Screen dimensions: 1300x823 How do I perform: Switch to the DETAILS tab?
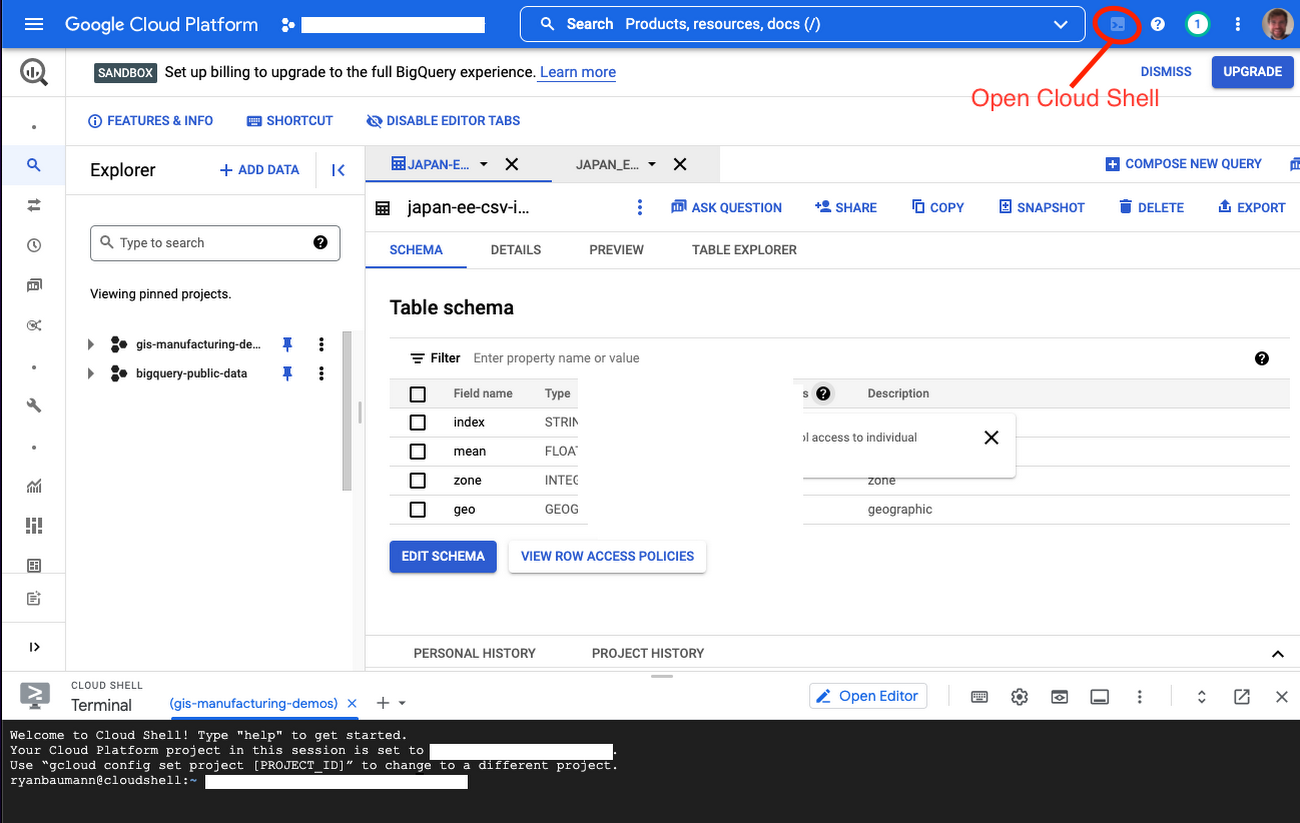click(516, 250)
